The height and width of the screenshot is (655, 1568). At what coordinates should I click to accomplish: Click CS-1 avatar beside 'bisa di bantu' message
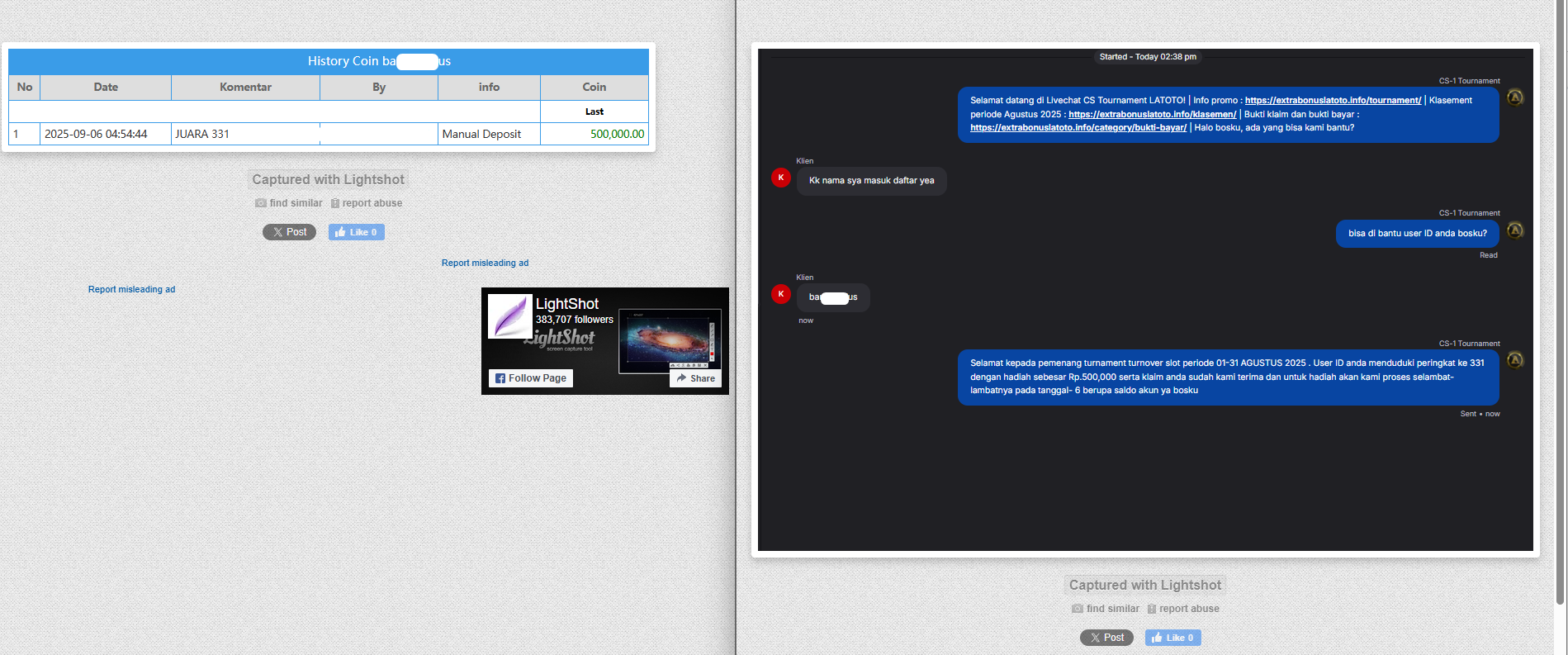(x=1515, y=230)
